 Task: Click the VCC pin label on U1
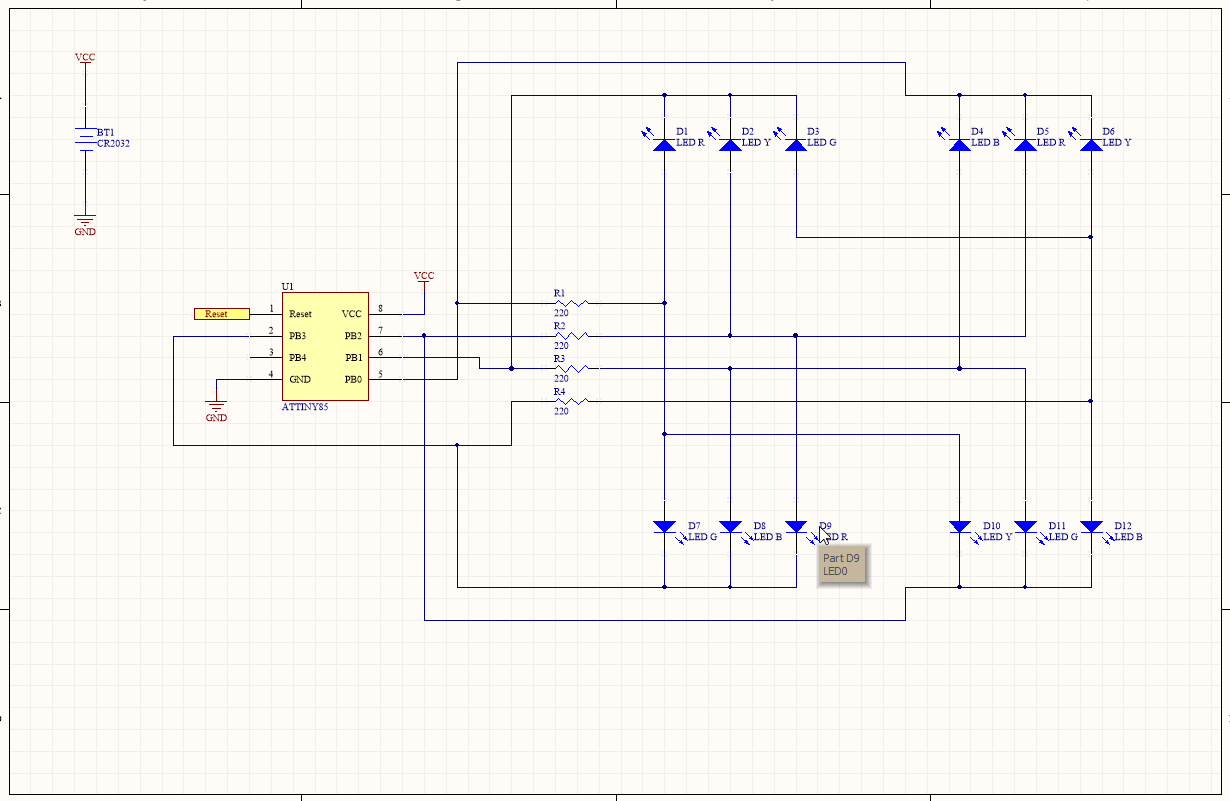pyautogui.click(x=350, y=313)
